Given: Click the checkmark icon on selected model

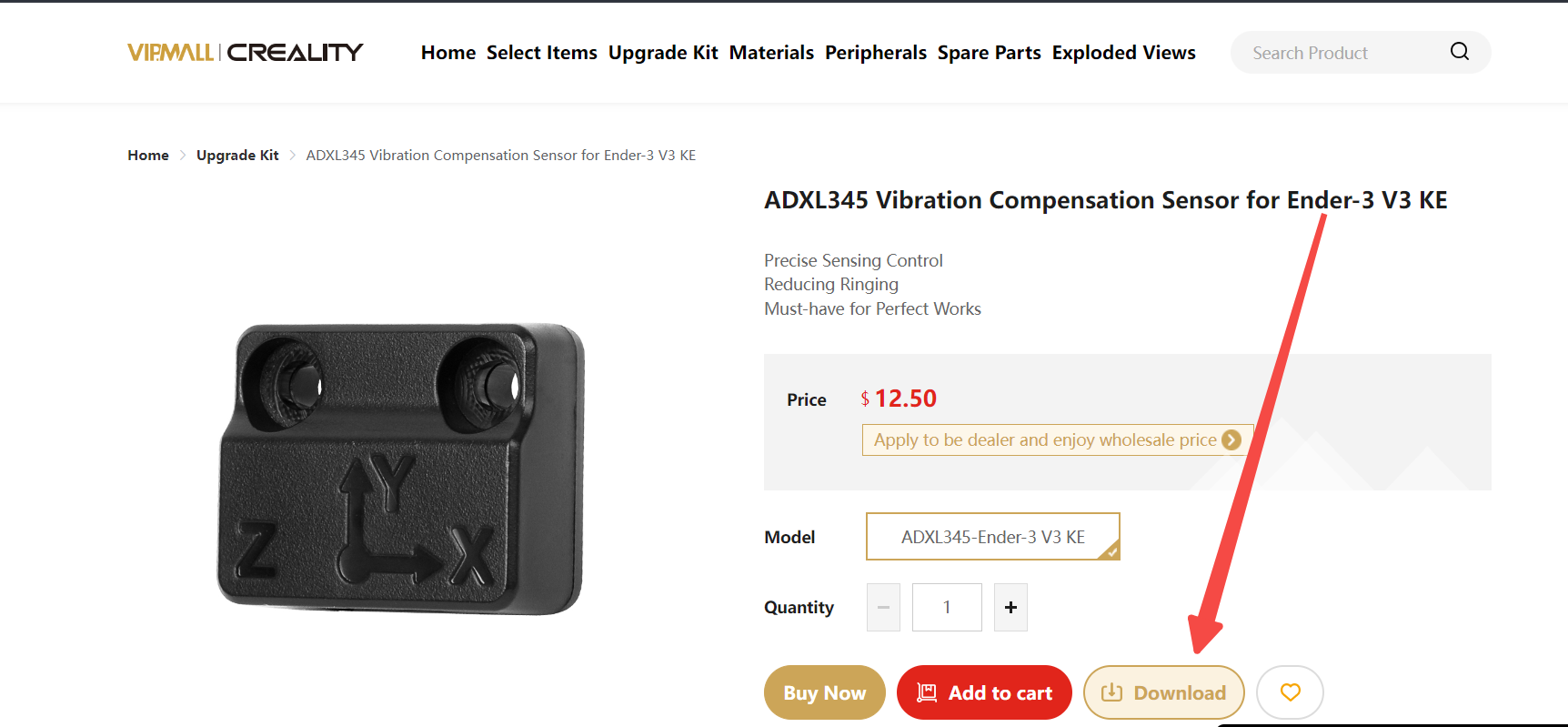Looking at the screenshot, I should [x=1111, y=551].
